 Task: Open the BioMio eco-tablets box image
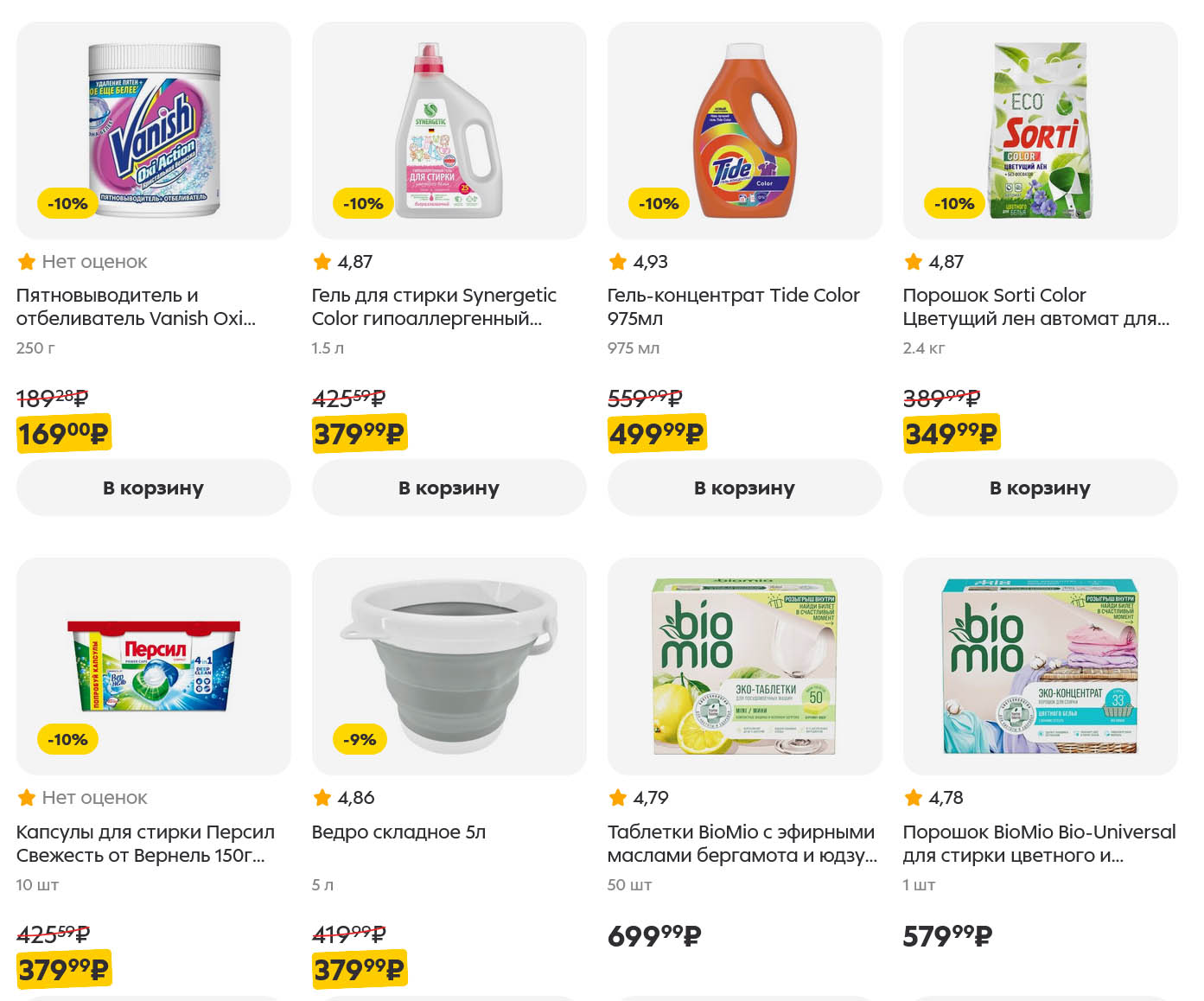point(744,666)
